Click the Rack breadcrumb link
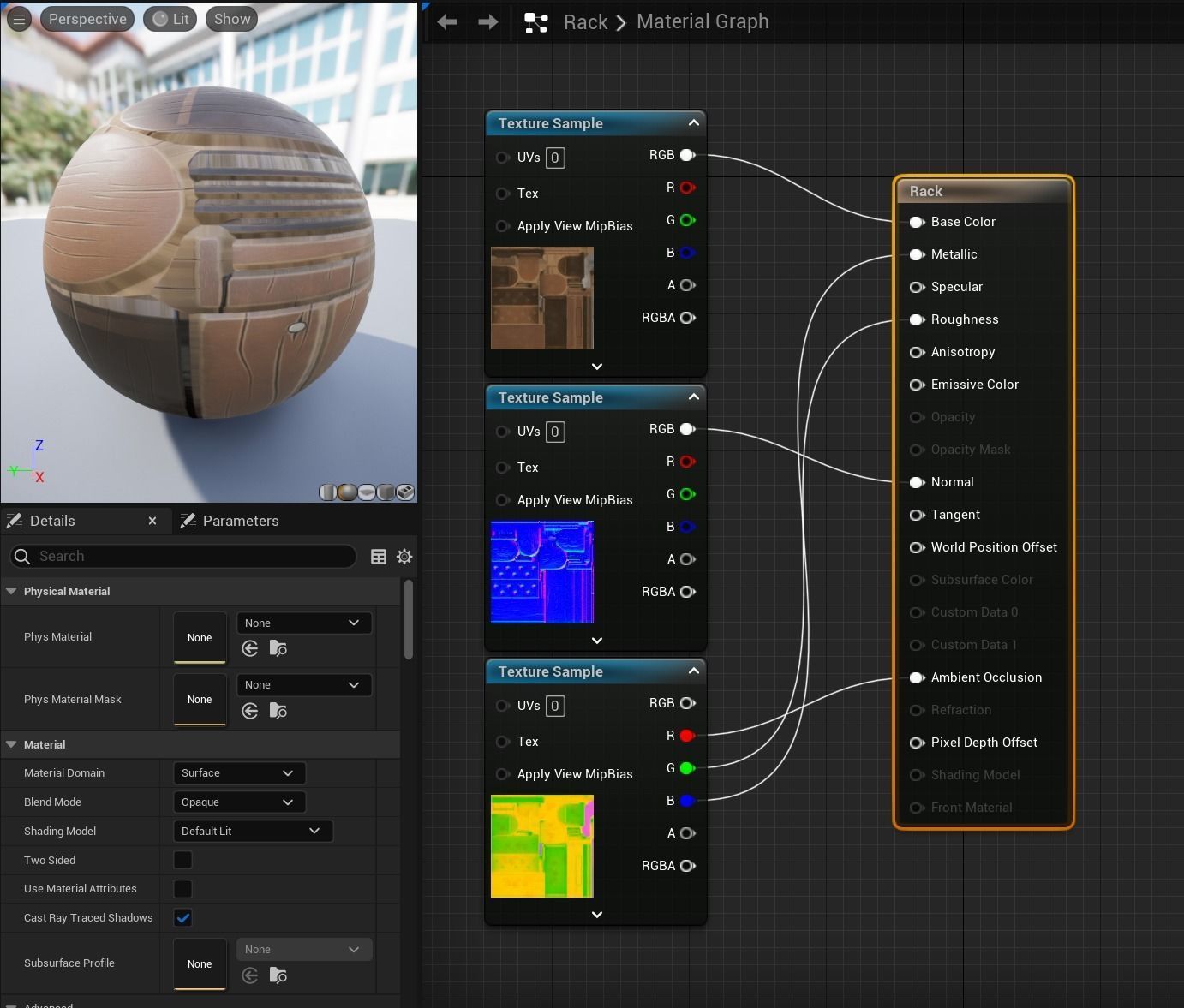 (x=585, y=21)
